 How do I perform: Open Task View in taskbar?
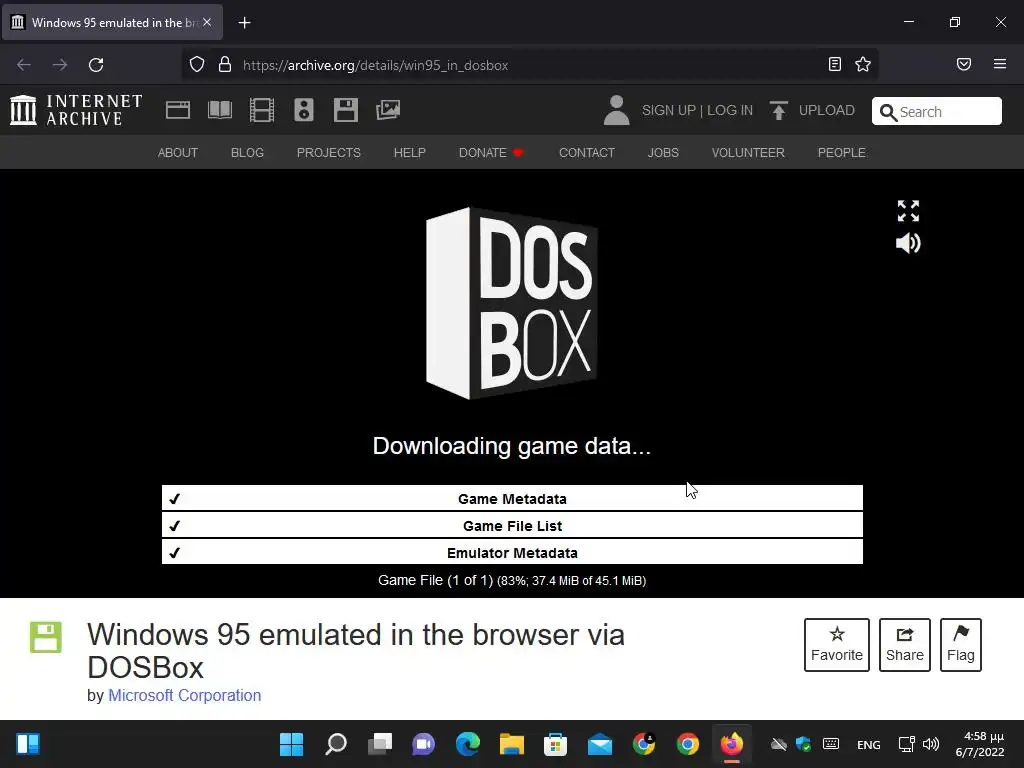click(x=379, y=744)
